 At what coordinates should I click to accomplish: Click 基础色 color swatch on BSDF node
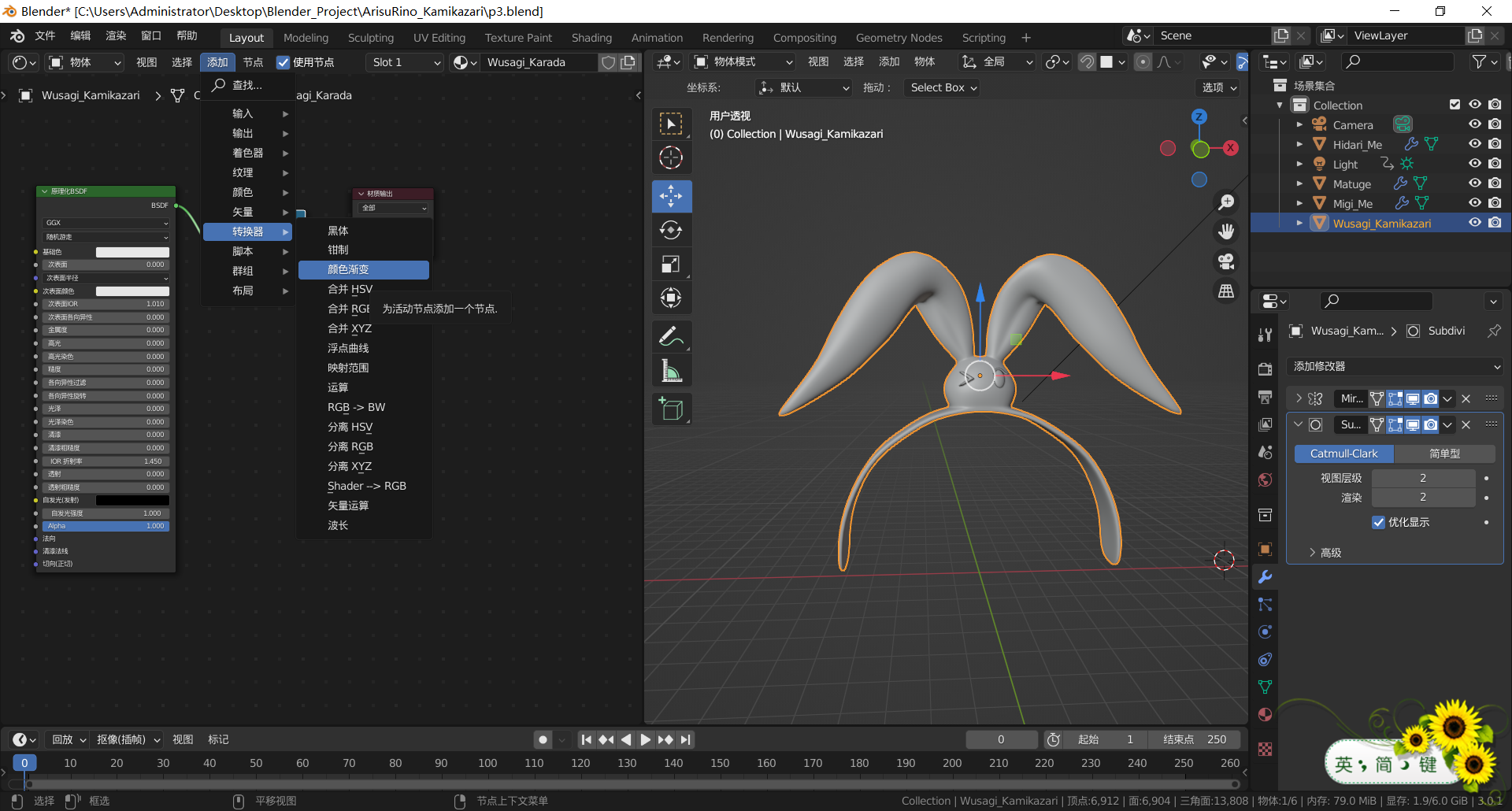click(132, 252)
